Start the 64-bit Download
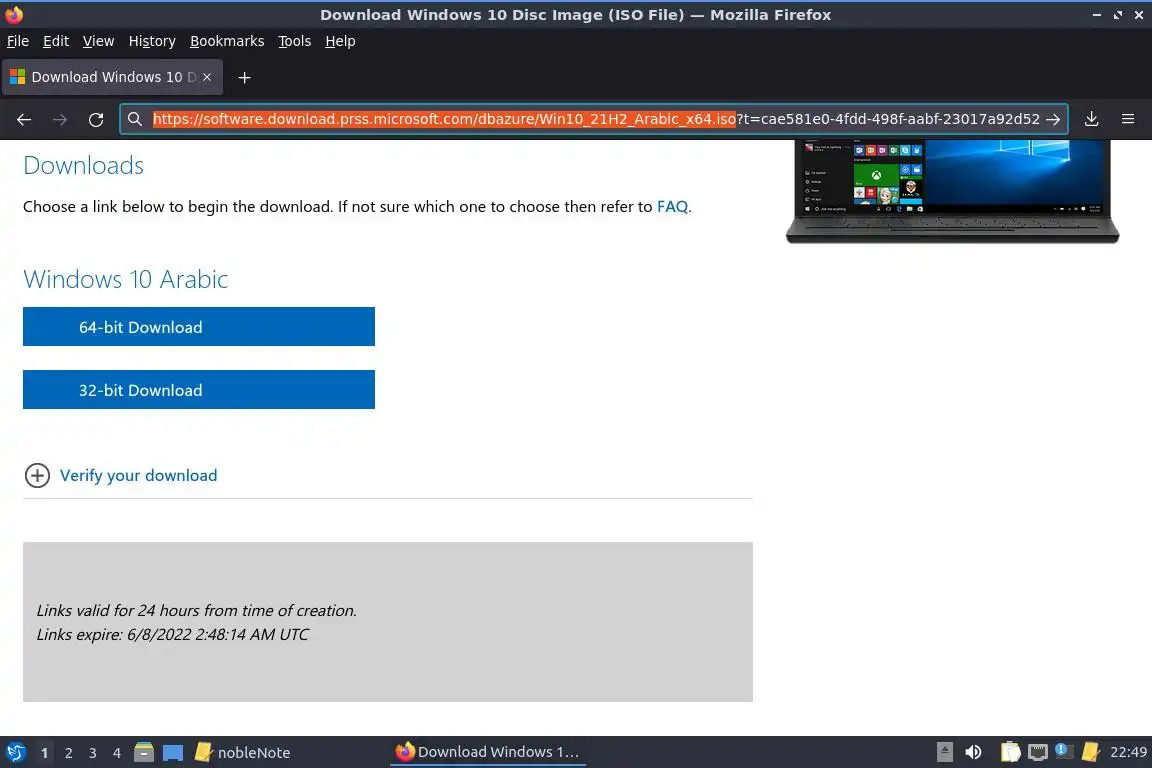 tap(198, 327)
